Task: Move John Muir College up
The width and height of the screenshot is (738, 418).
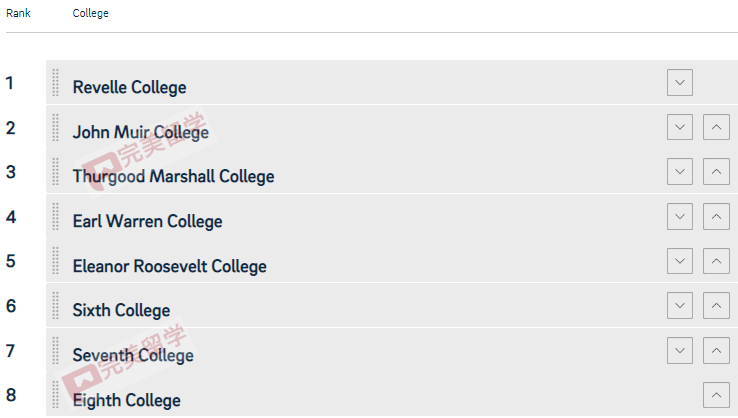Action: coord(716,127)
